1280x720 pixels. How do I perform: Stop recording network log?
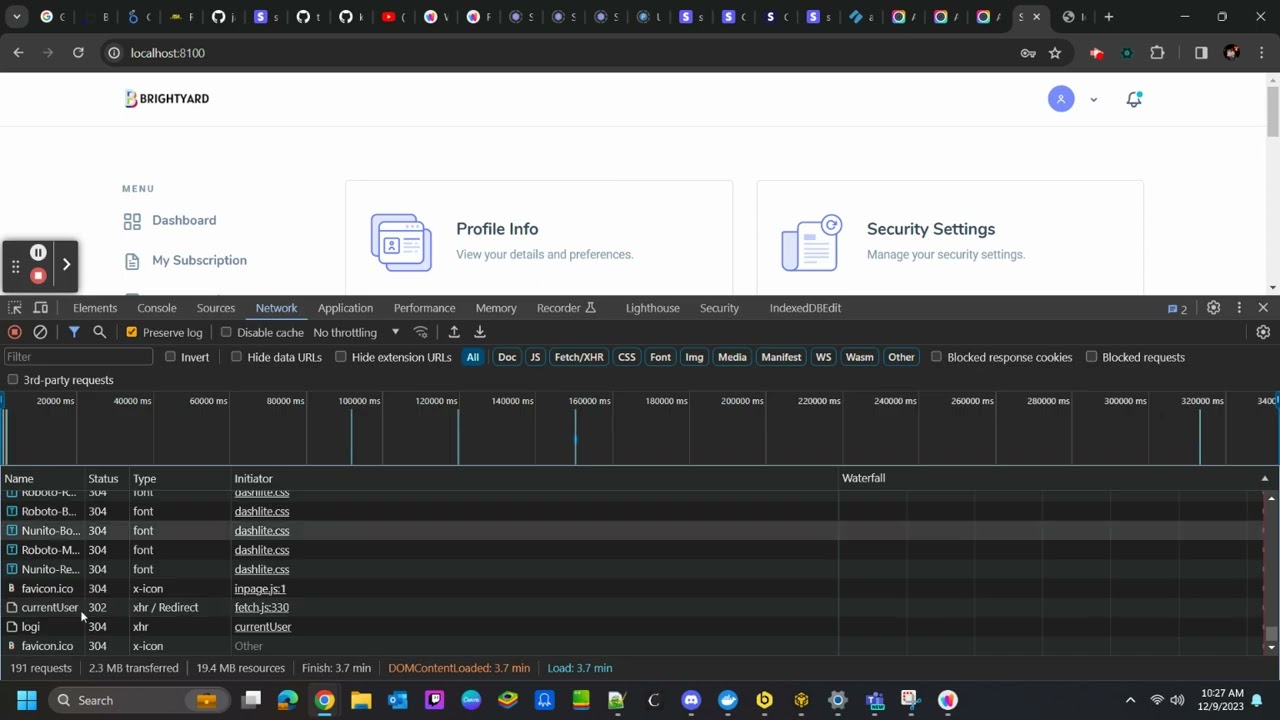[14, 332]
